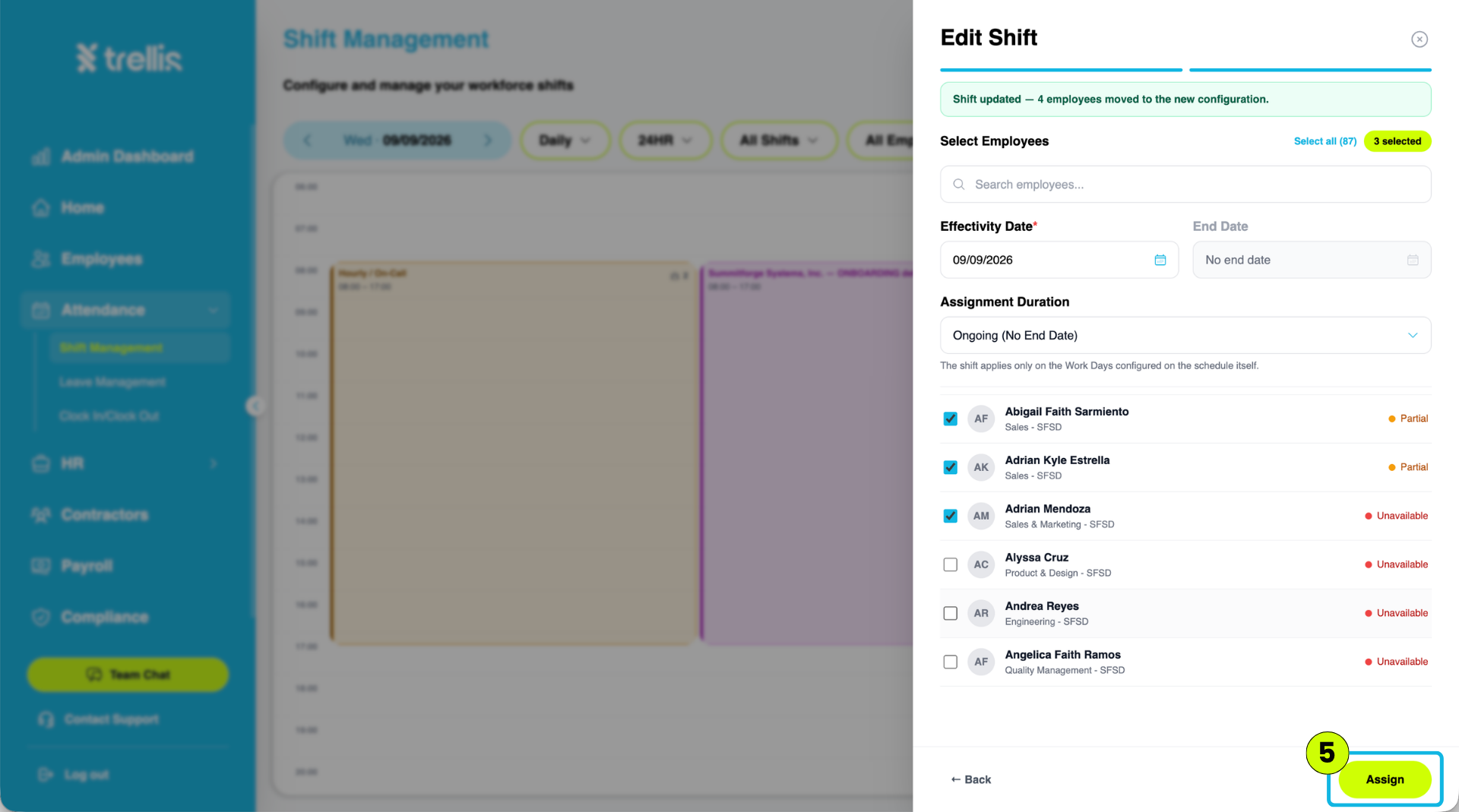Click the Contact Support headset icon

click(46, 719)
